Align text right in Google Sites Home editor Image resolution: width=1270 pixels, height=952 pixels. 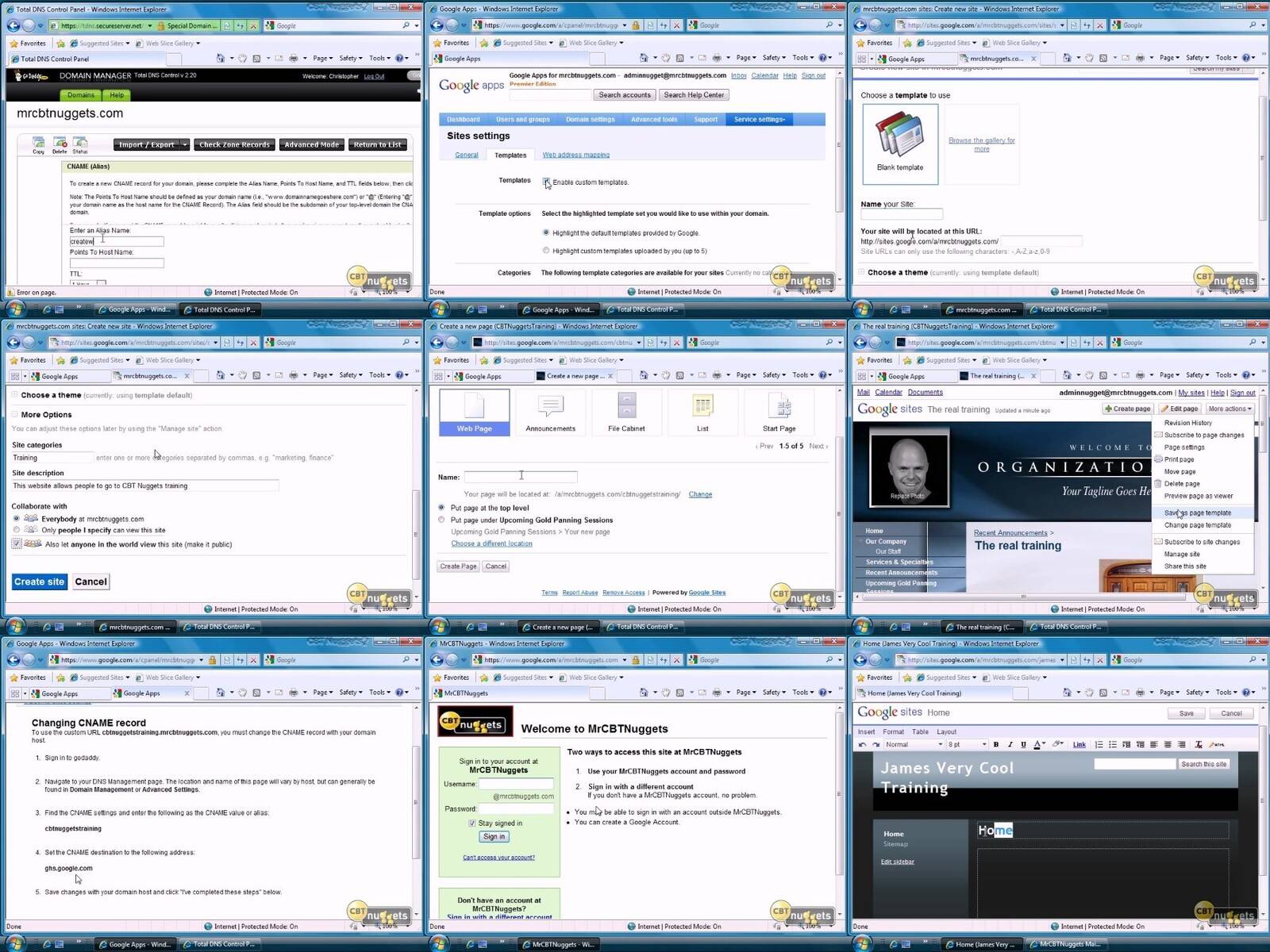tap(1182, 744)
